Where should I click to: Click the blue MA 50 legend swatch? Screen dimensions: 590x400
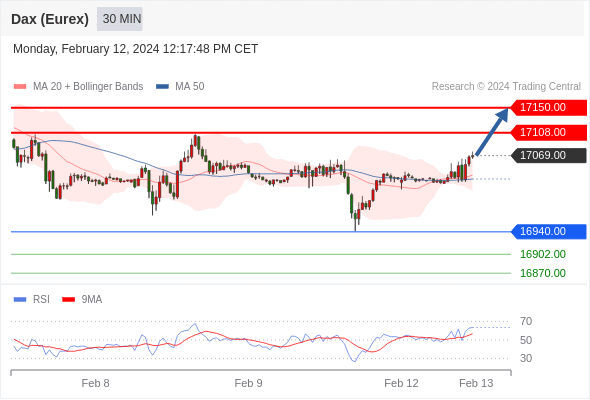tap(163, 87)
